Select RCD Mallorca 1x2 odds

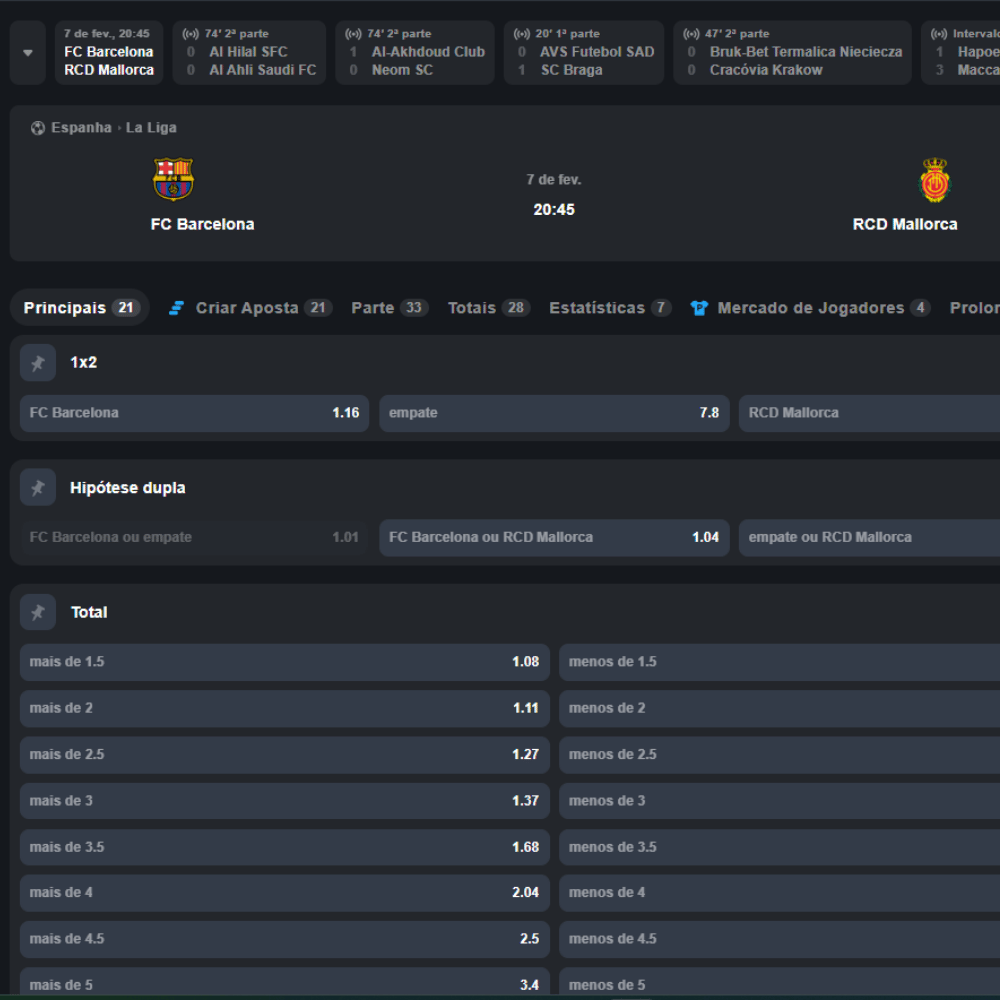tap(869, 413)
